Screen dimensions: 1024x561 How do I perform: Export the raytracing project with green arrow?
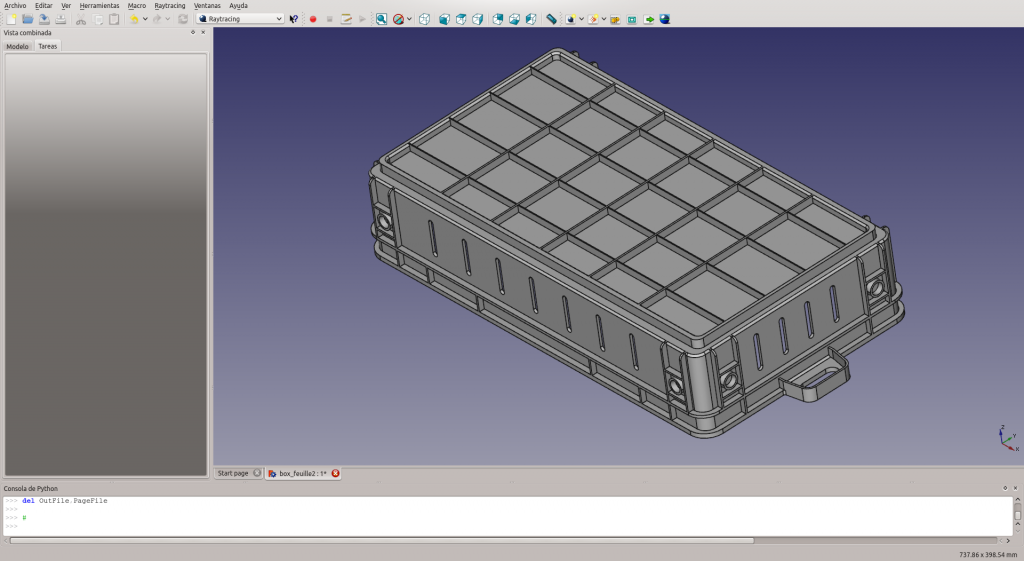[648, 19]
